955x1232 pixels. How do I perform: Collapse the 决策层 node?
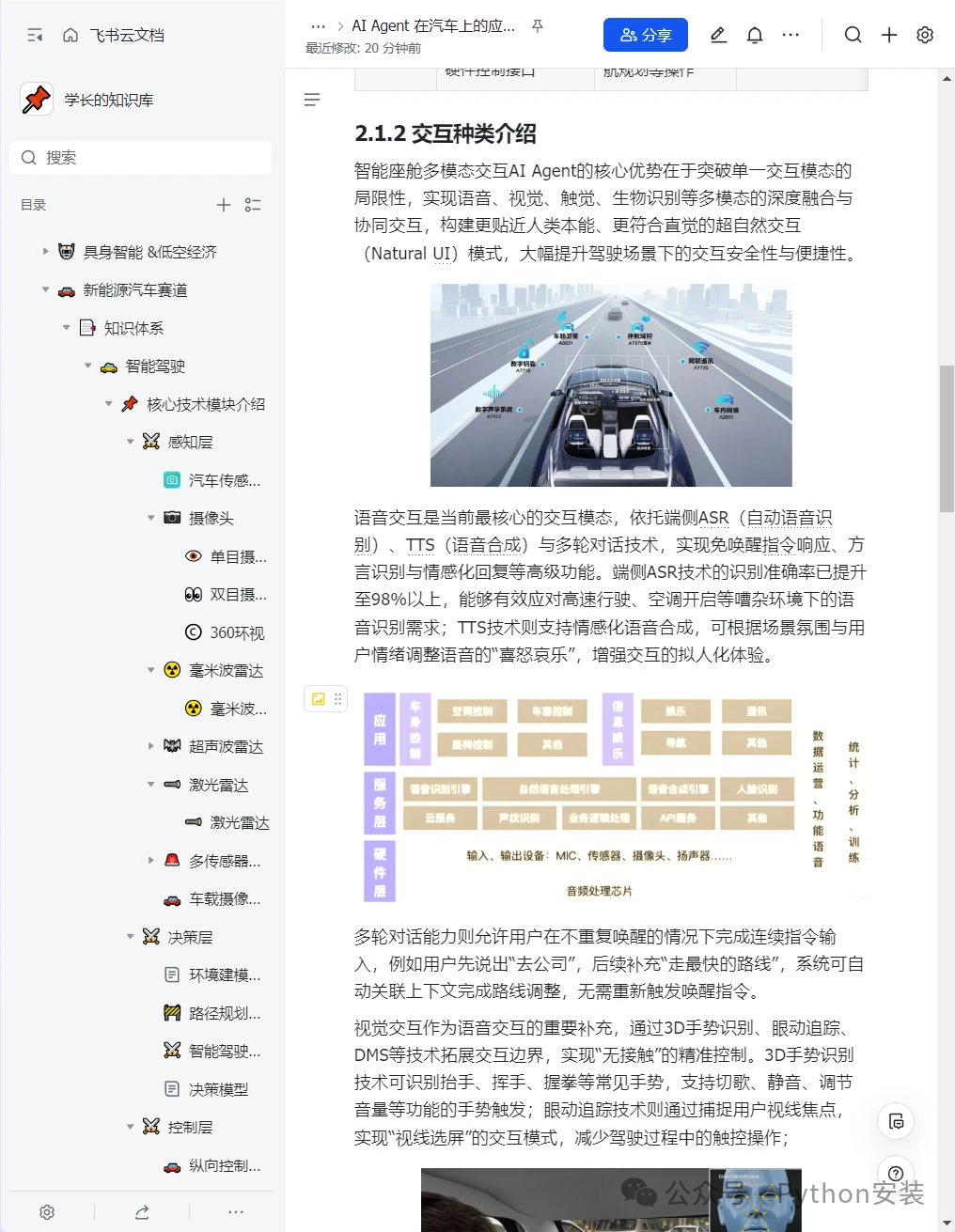(x=131, y=937)
